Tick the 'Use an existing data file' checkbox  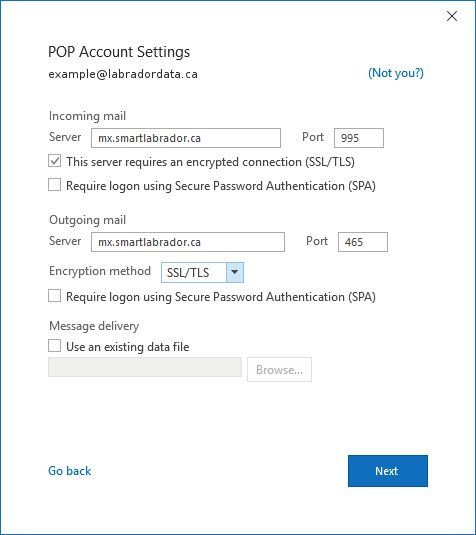(x=55, y=346)
